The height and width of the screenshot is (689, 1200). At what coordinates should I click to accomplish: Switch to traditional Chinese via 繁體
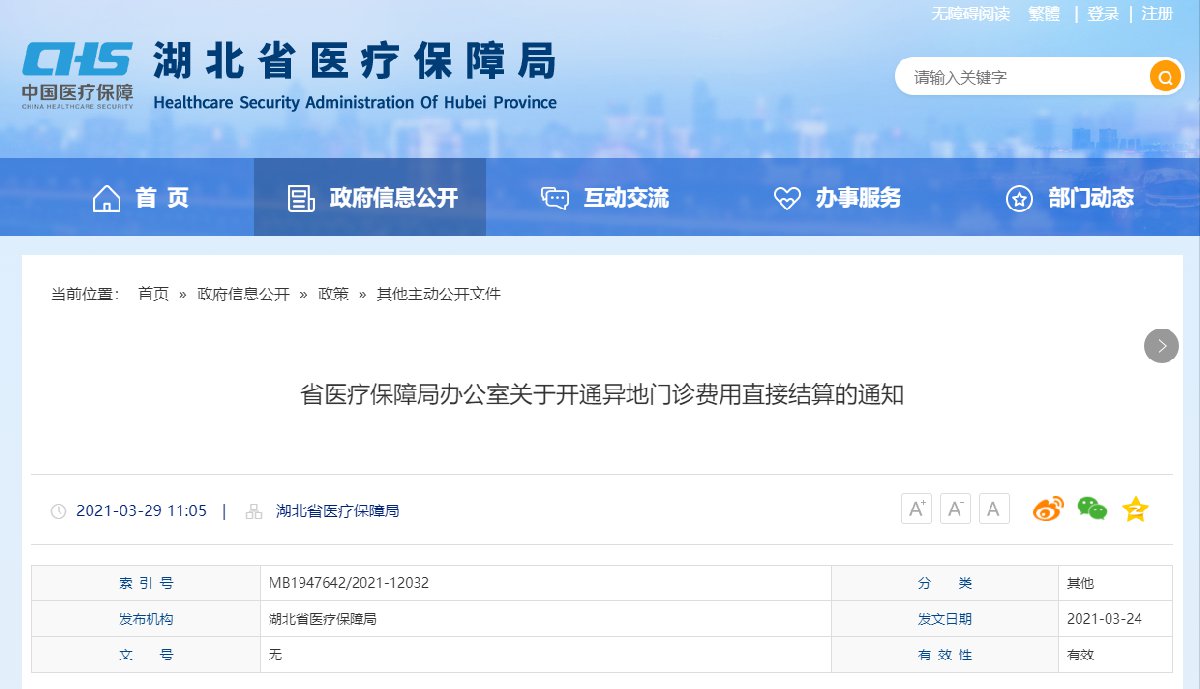1044,14
